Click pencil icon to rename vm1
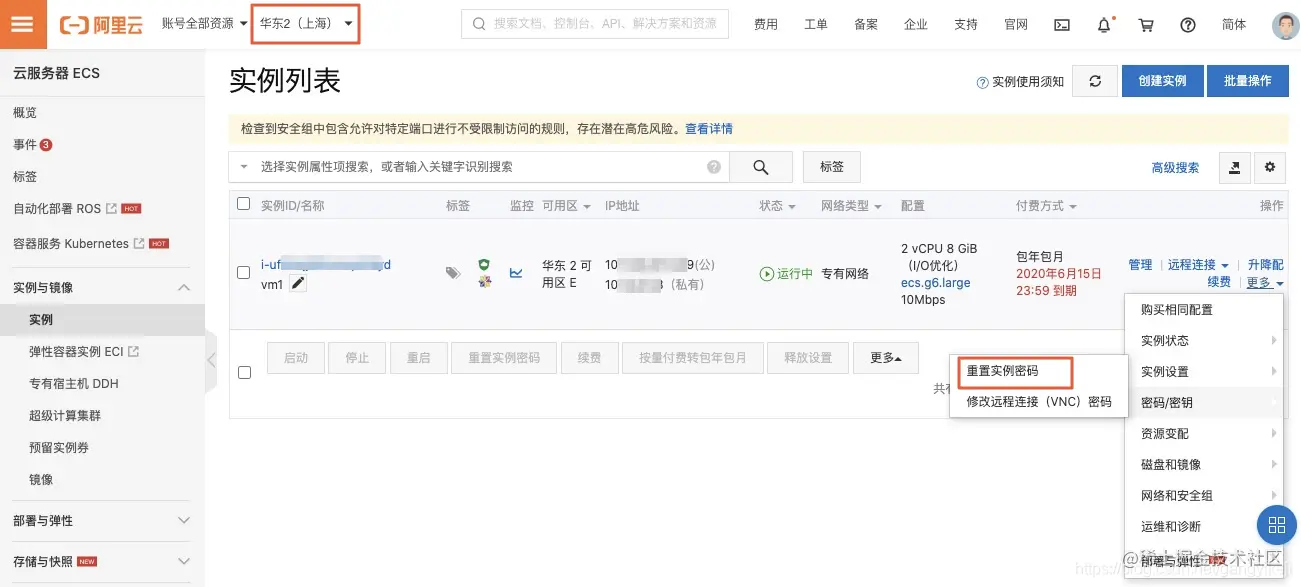This screenshot has width=1301, height=587. point(297,283)
